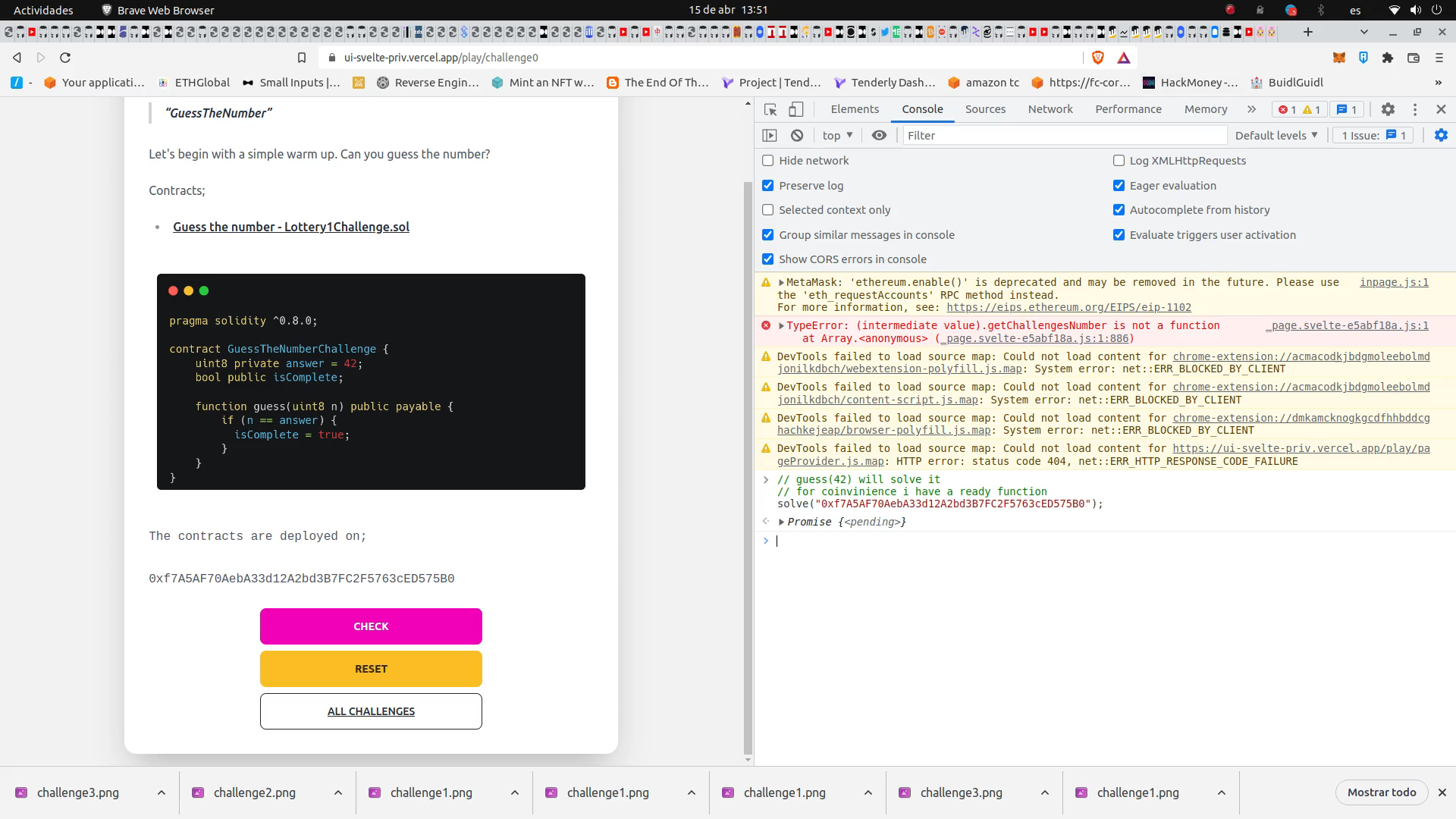This screenshot has width=1456, height=819.
Task: Create a live expression with eye icon
Action: [x=879, y=135]
